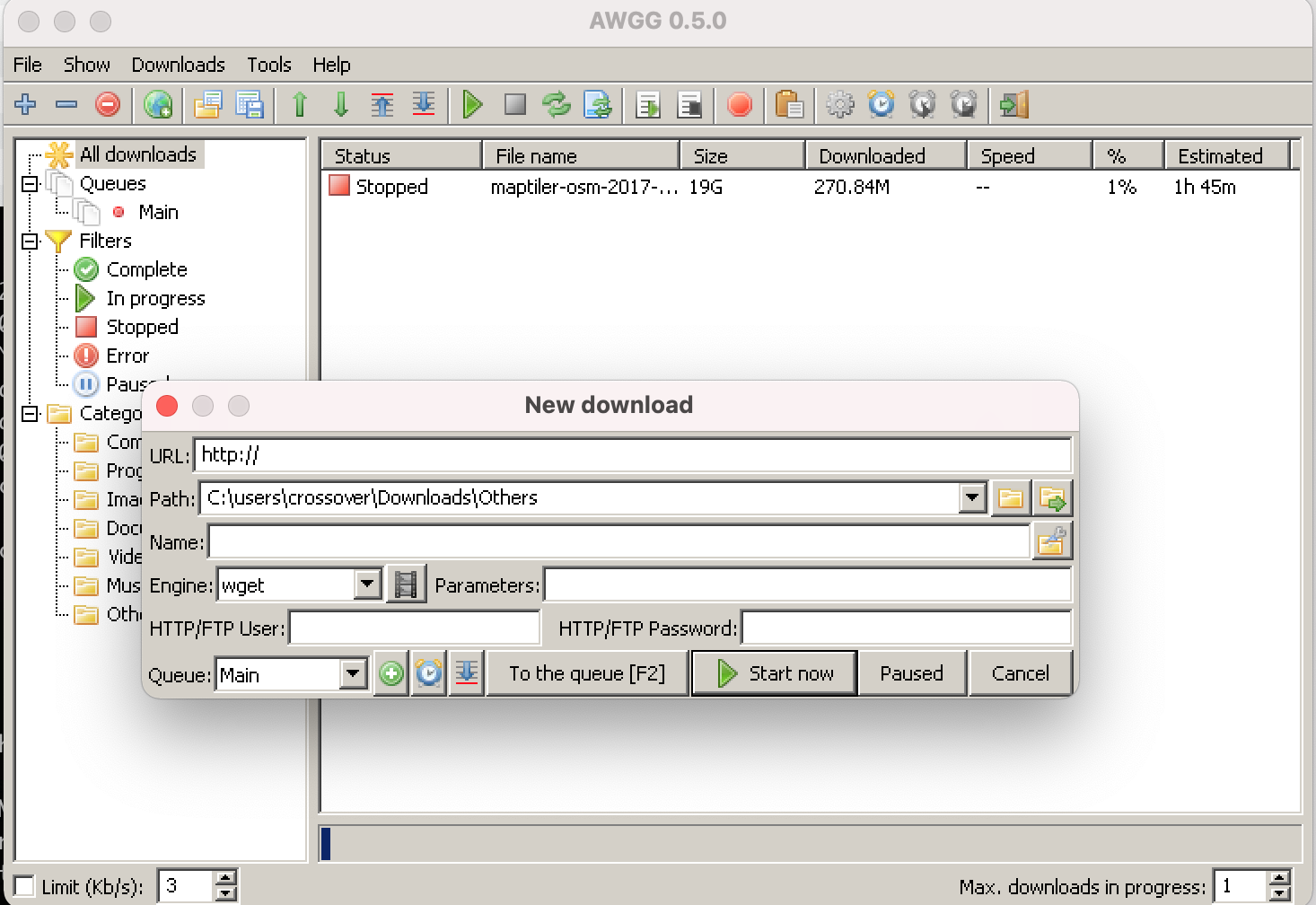Expand the Path dropdown list
Image resolution: width=1316 pixels, height=905 pixels.
(x=972, y=497)
